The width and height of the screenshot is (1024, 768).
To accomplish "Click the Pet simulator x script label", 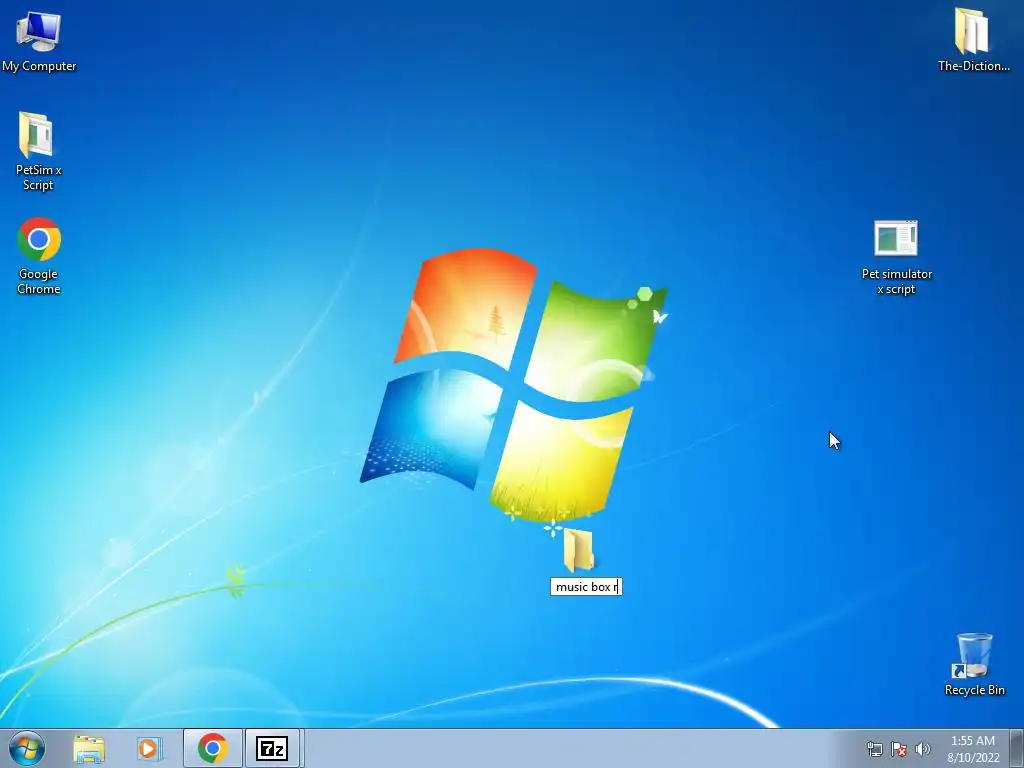I will click(x=897, y=281).
